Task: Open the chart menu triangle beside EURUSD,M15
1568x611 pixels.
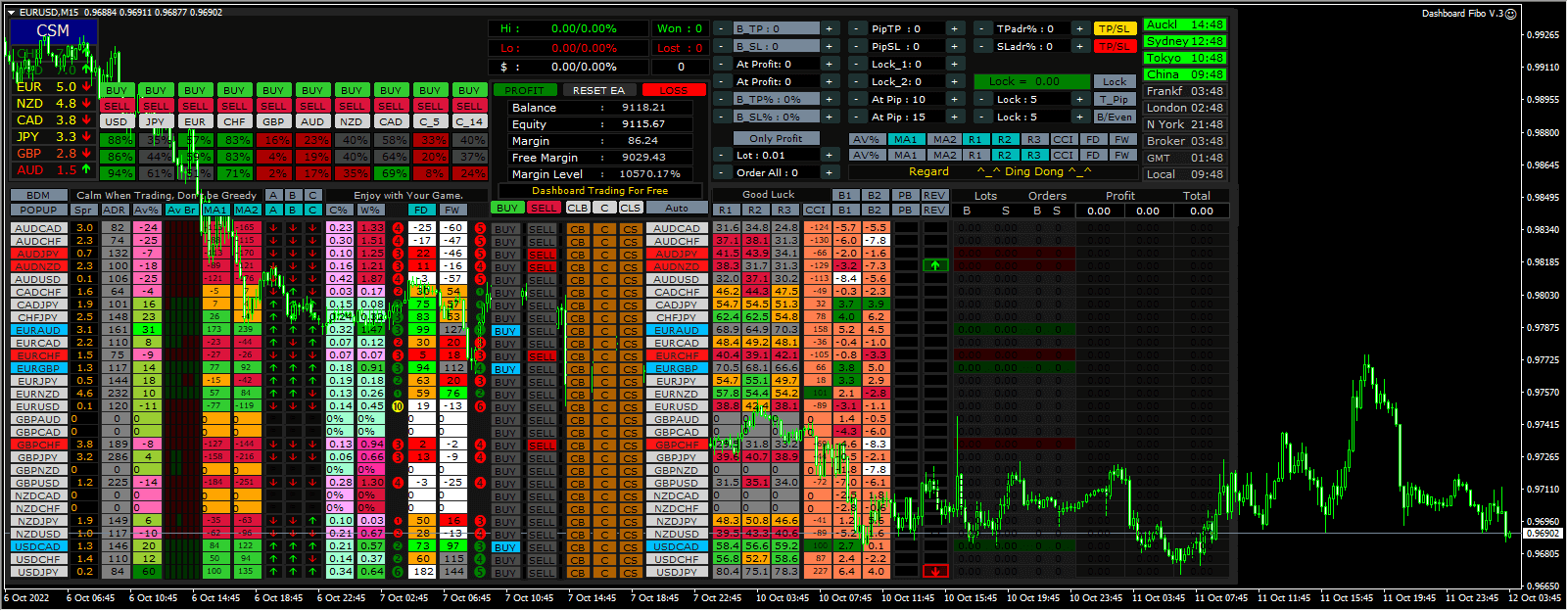Action: pos(12,12)
